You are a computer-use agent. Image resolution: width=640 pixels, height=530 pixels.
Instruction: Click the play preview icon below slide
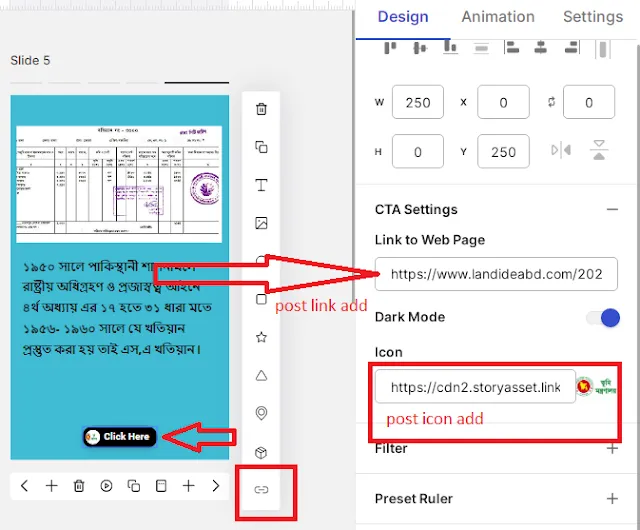(x=106, y=486)
